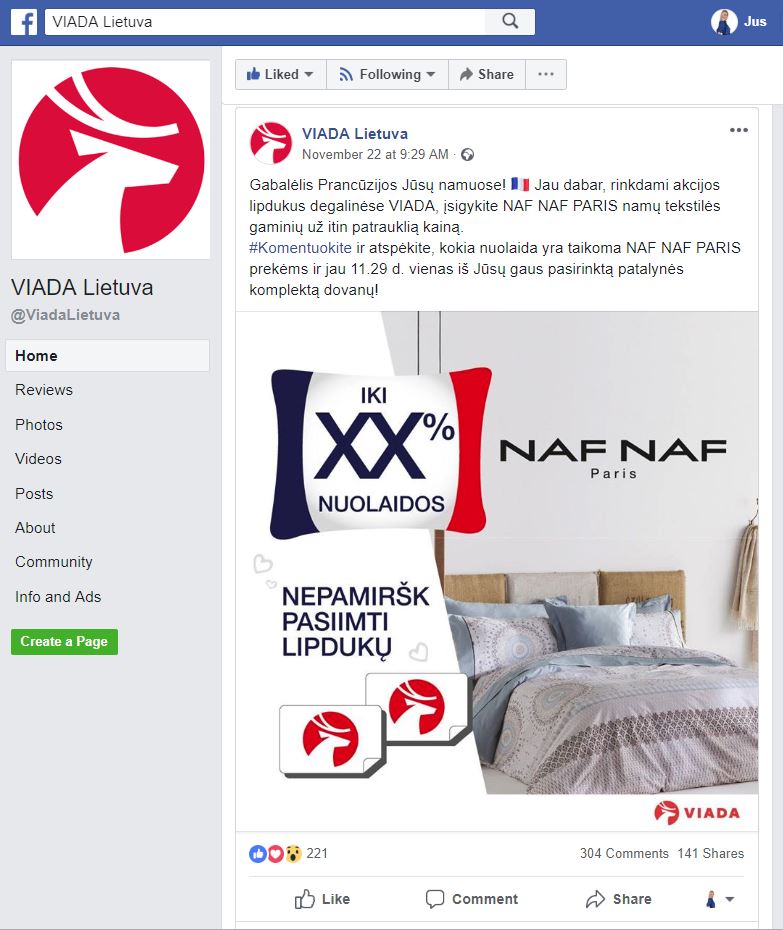The width and height of the screenshot is (783, 930).
Task: Open the user profile avatar in header
Action: 724,22
